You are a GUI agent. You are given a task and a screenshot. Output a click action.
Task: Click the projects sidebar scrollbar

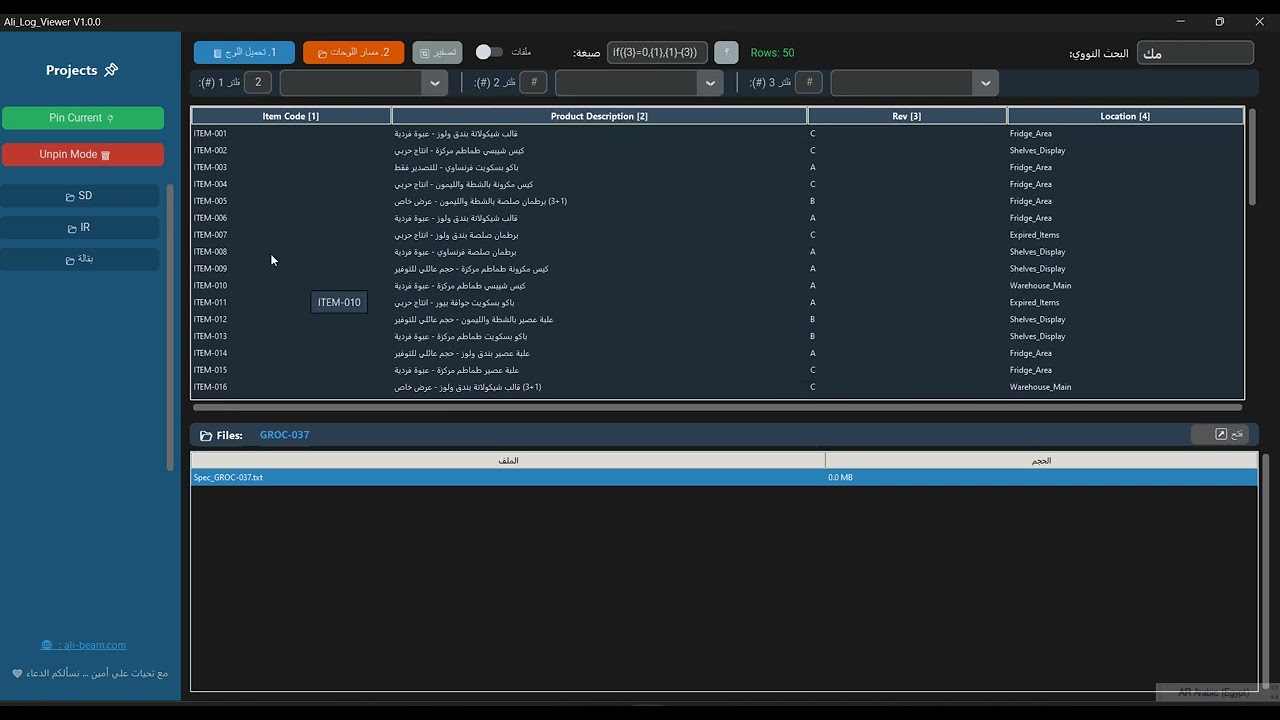pos(170,327)
